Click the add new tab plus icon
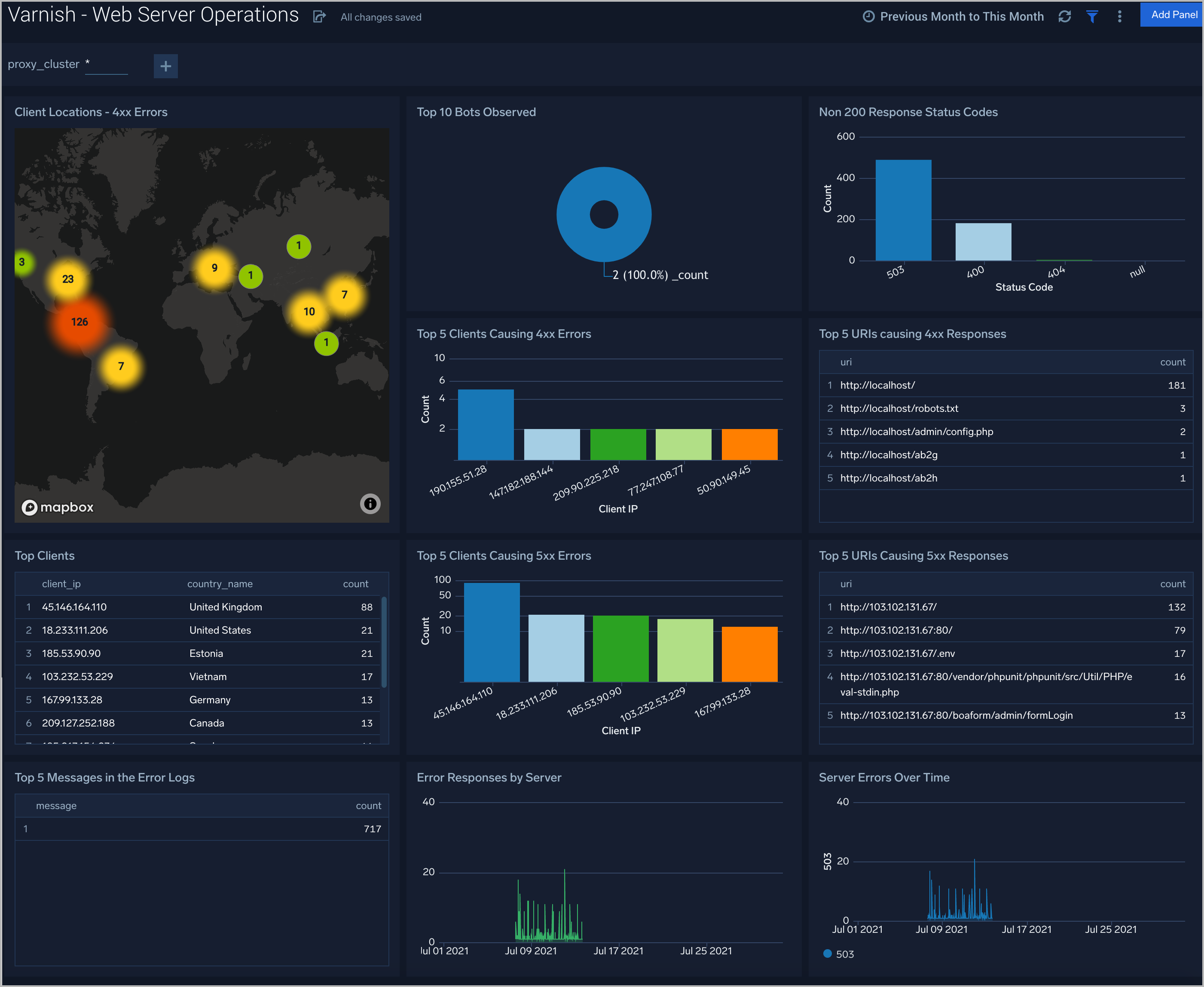The width and height of the screenshot is (1204, 987). tap(166, 65)
